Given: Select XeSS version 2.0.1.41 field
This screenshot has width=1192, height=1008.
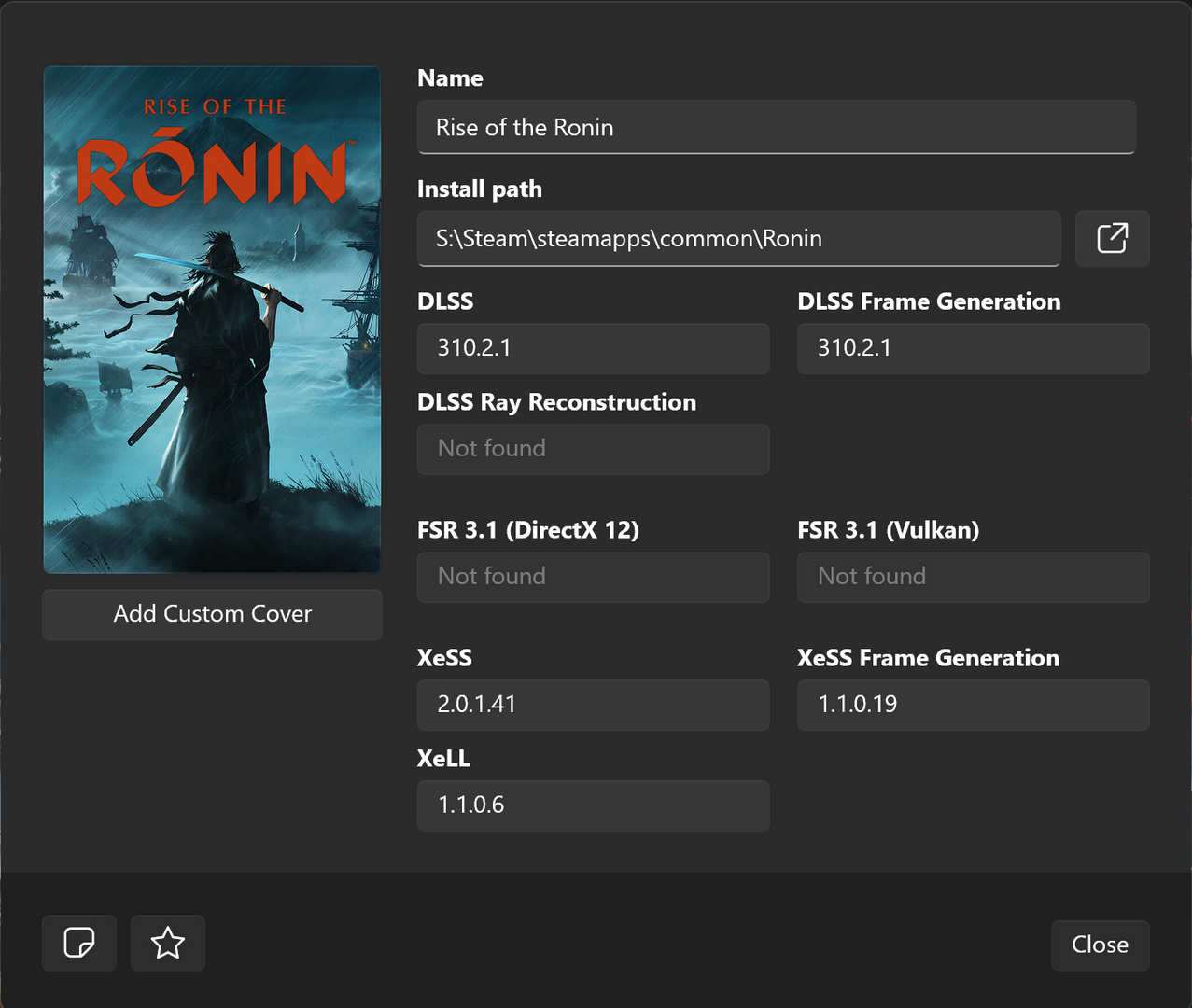Looking at the screenshot, I should pyautogui.click(x=593, y=705).
